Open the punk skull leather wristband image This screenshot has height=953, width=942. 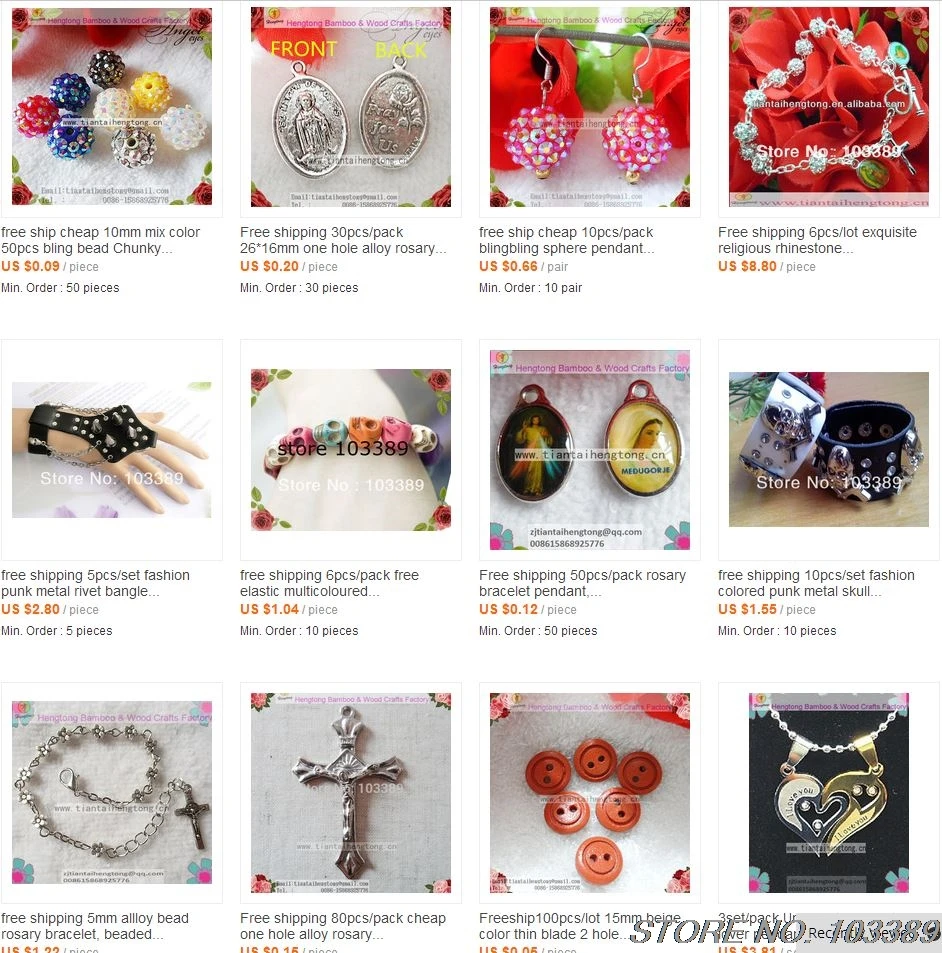pyautogui.click(x=828, y=449)
